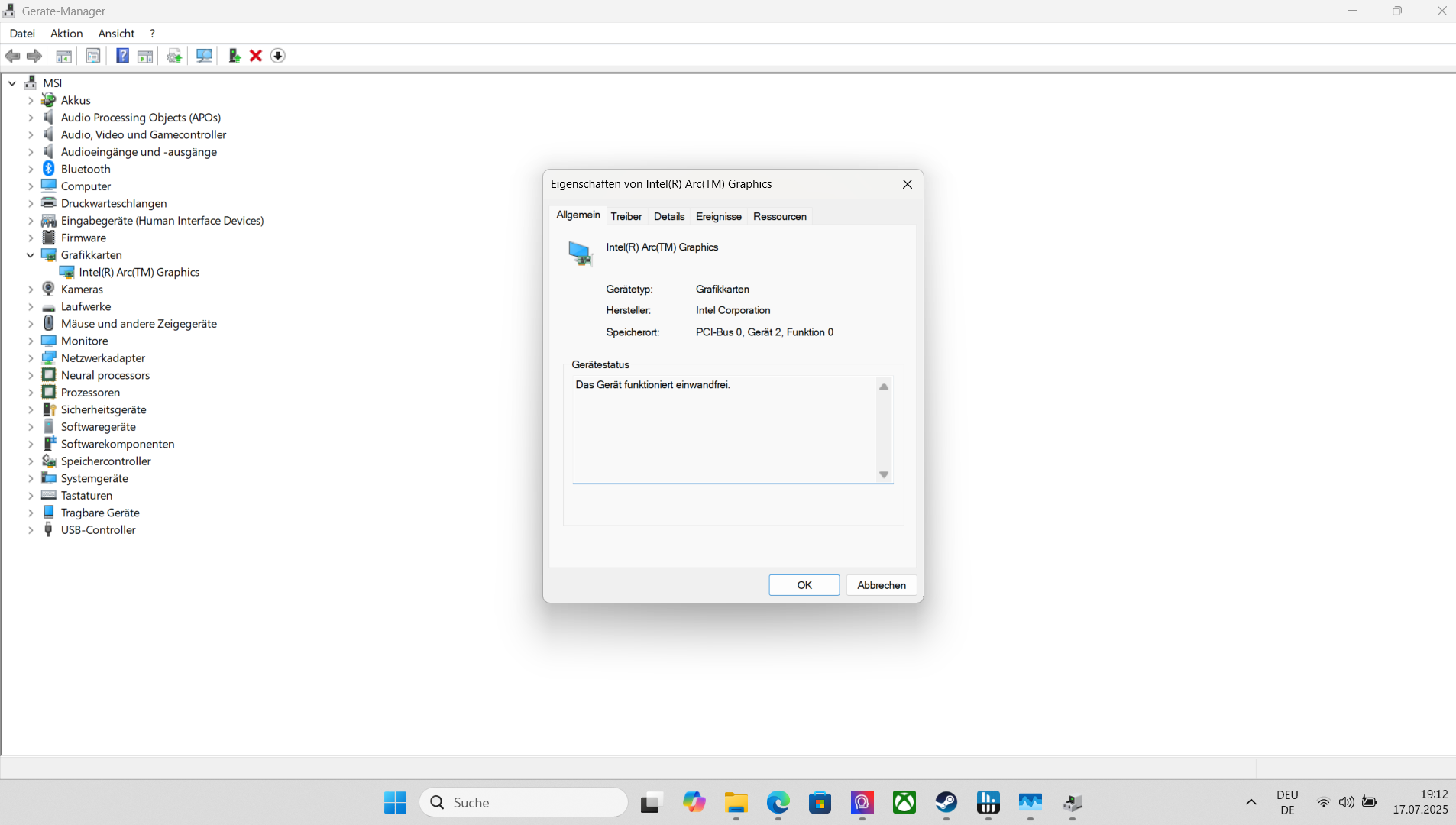The height and width of the screenshot is (825, 1456).
Task: Collapse the MSI root node
Action: click(x=12, y=83)
